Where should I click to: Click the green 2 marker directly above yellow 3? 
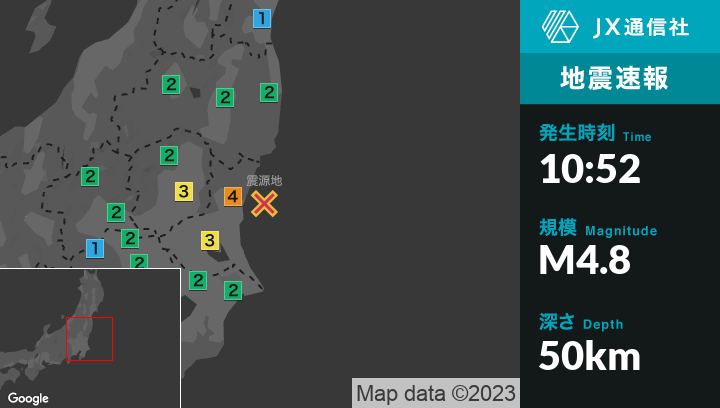[x=169, y=155]
